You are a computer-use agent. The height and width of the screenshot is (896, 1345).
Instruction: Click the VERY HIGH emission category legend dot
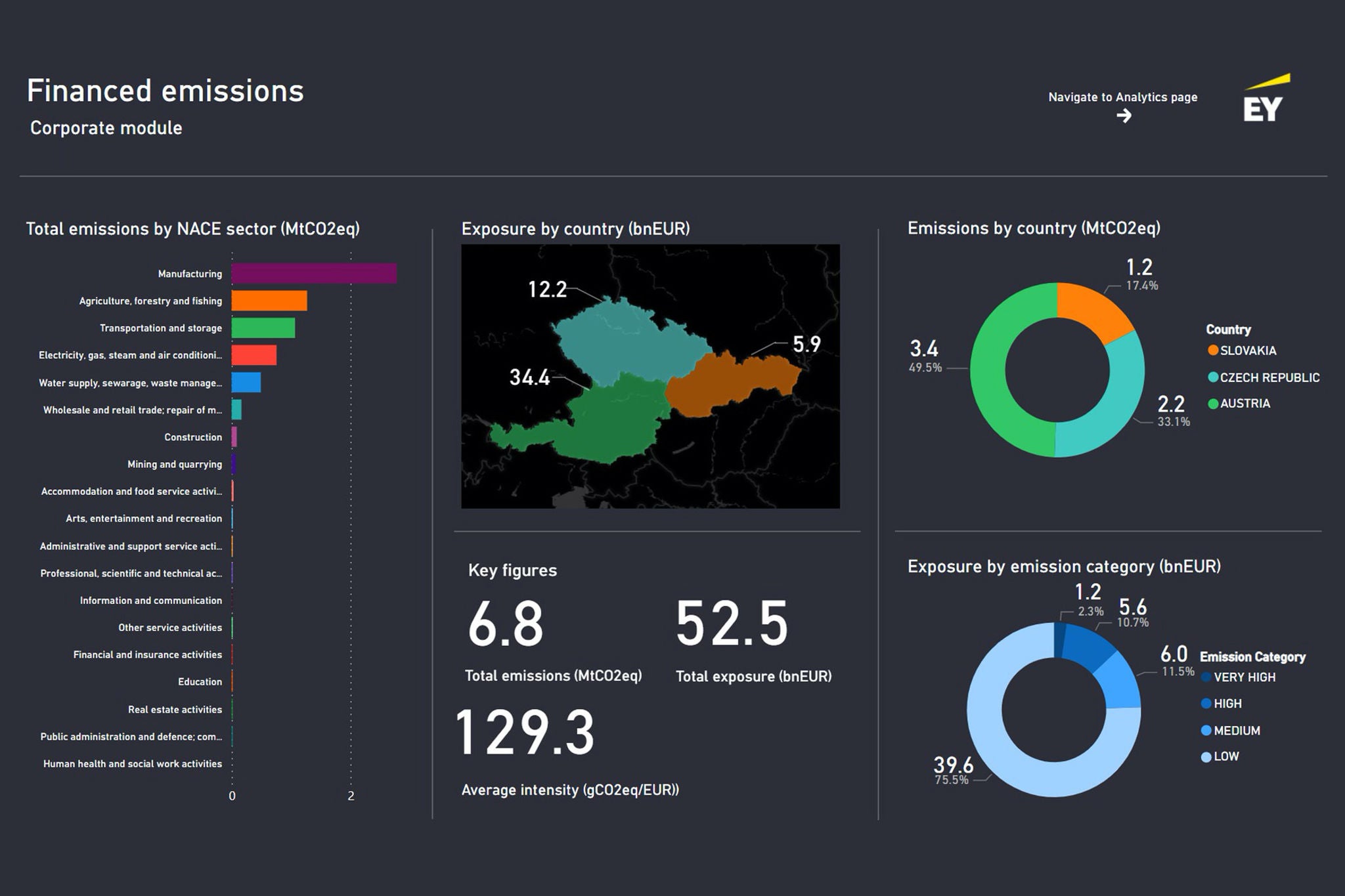1206,677
